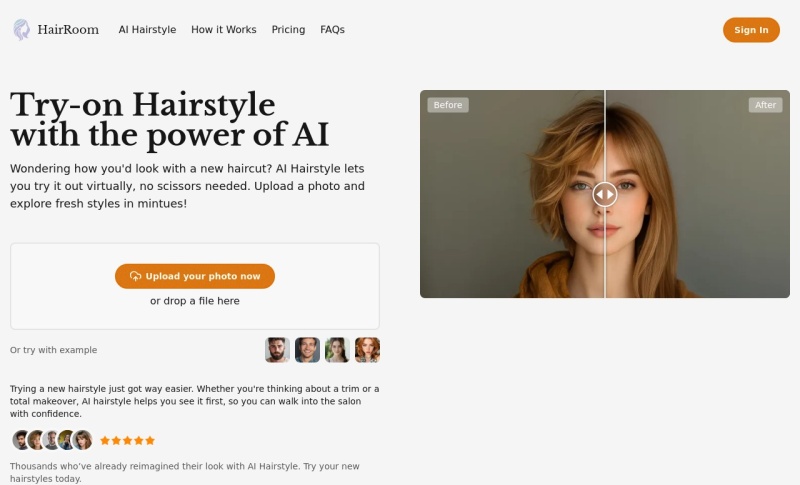The image size is (800, 485).
Task: Go to How it Works section
Action: [223, 30]
